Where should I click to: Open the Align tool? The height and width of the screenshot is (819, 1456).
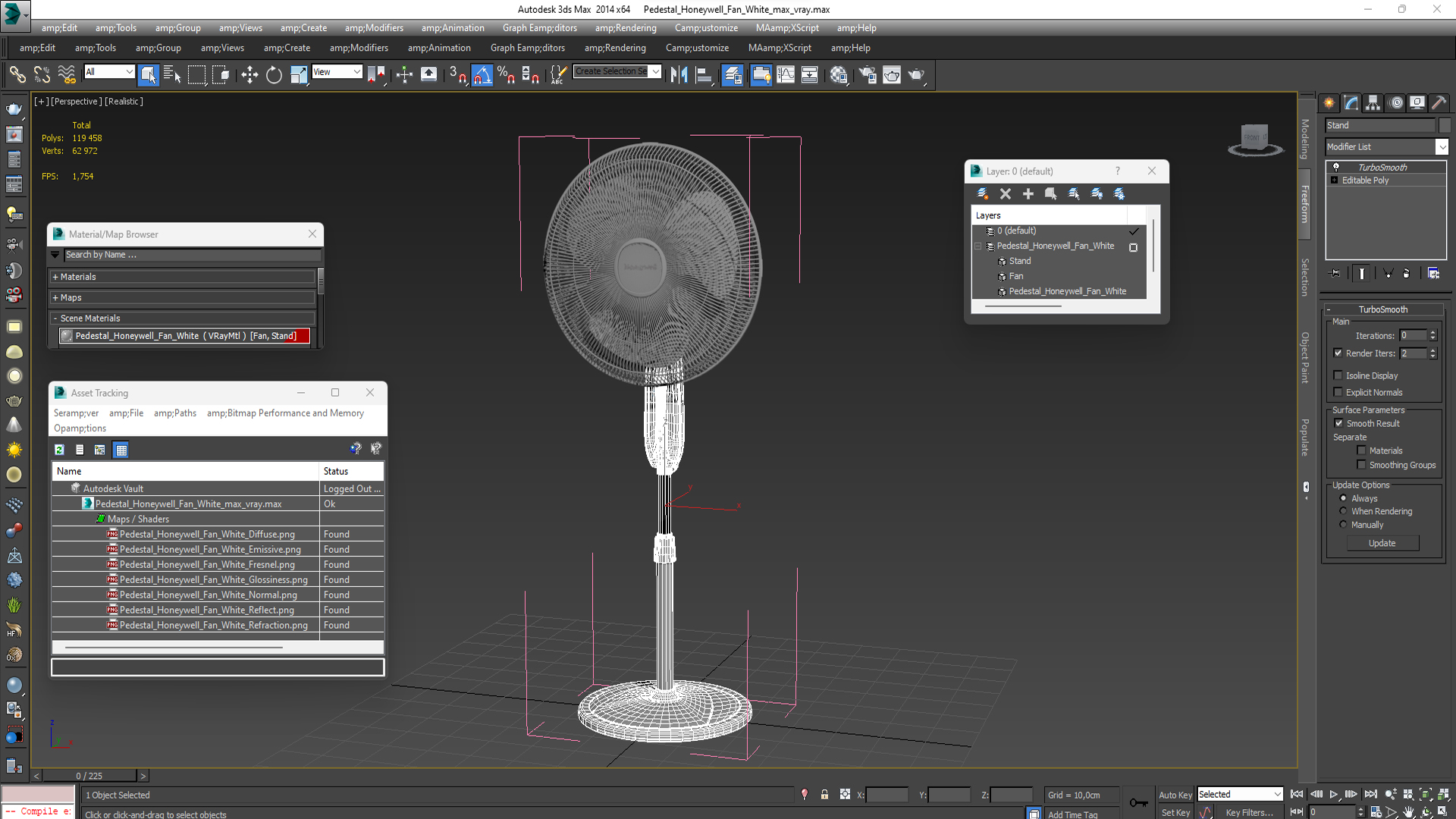(x=704, y=74)
